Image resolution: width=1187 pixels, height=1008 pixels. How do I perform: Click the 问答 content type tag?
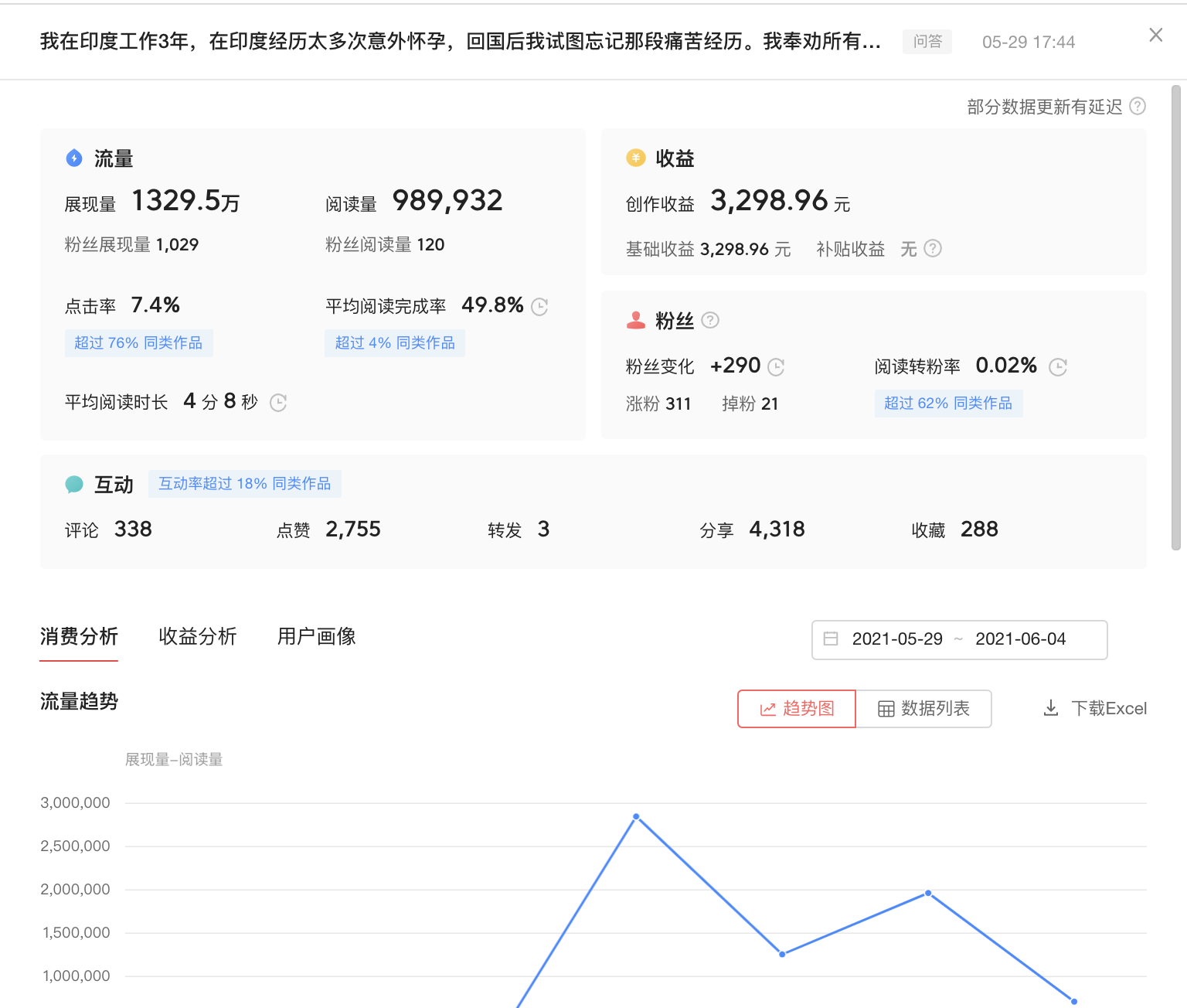pos(927,42)
